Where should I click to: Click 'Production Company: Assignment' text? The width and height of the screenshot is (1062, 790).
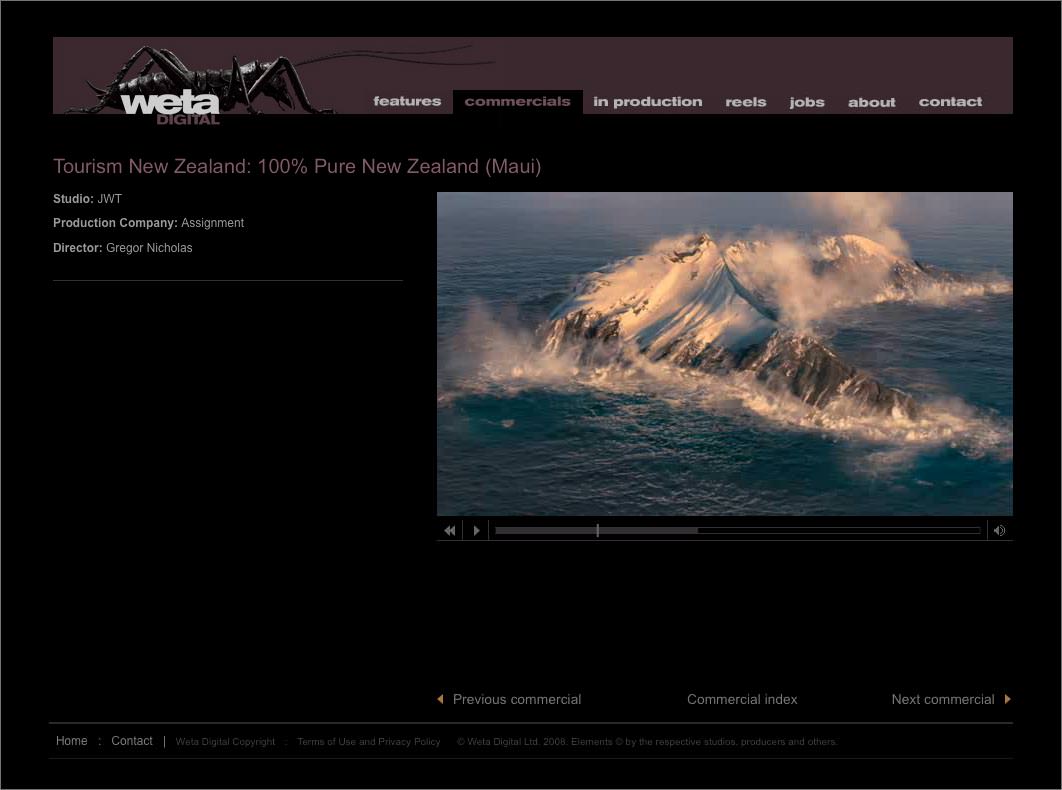(x=148, y=223)
